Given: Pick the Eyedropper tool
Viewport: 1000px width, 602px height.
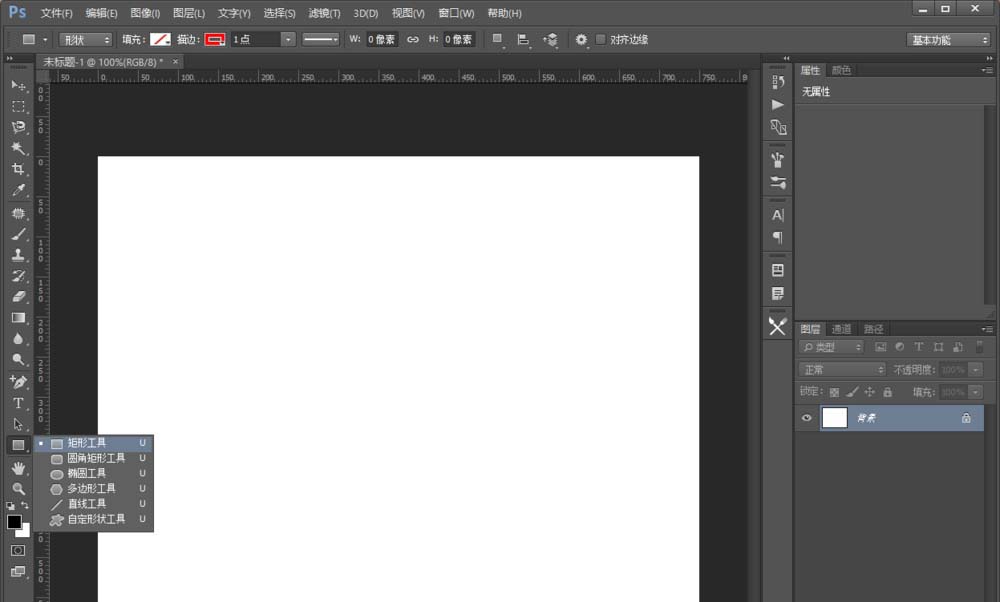Looking at the screenshot, I should (17, 190).
